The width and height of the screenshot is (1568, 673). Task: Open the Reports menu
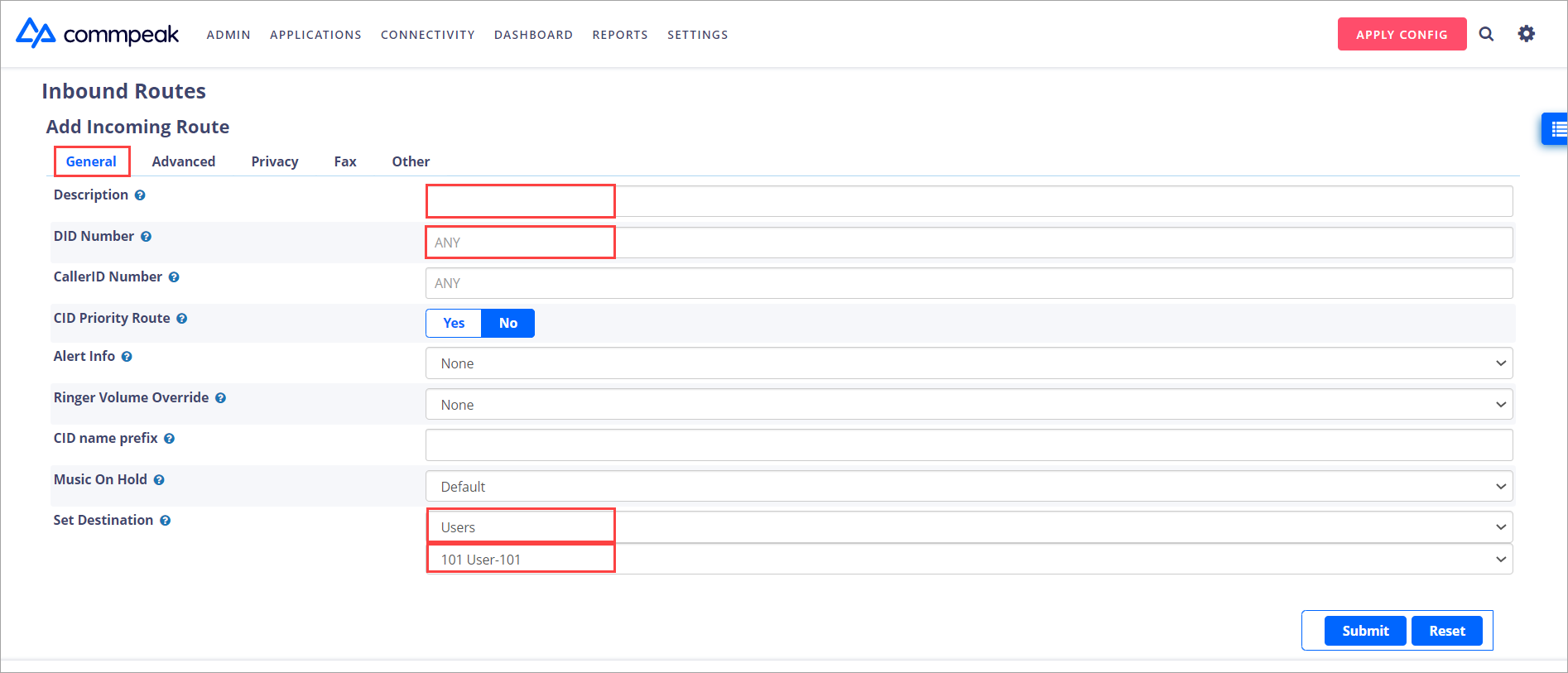620,35
